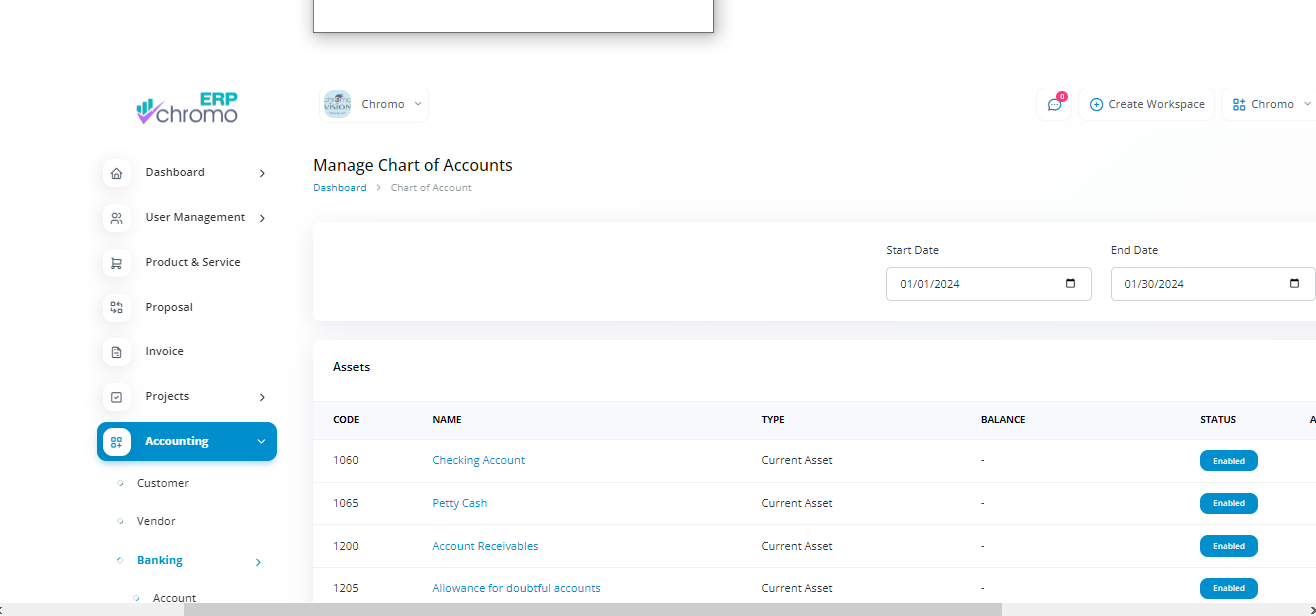Expand the Banking submenu chevron
Viewport: 1316px width, 616px height.
click(x=258, y=562)
